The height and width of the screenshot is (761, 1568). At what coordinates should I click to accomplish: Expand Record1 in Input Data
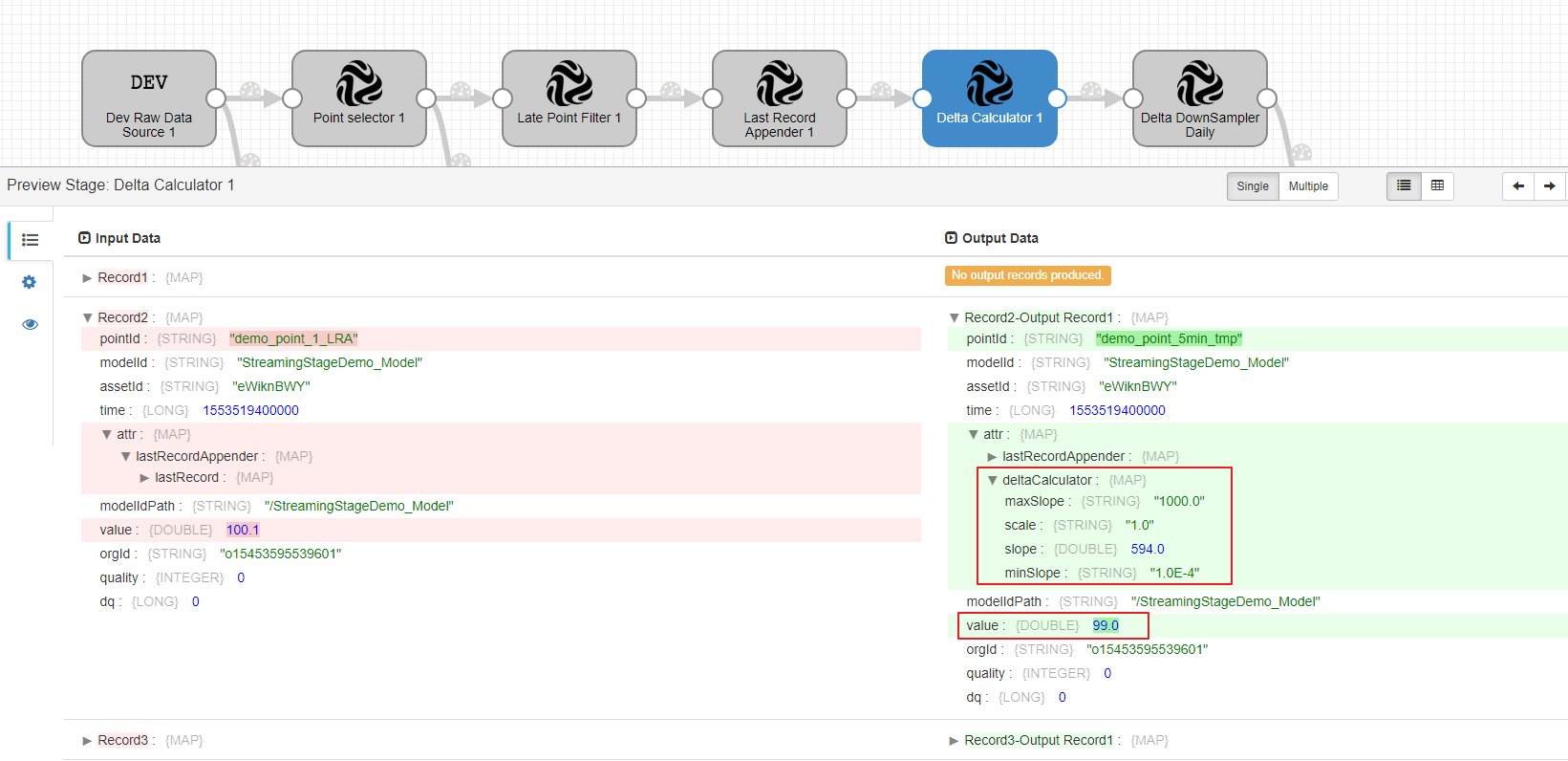[x=88, y=278]
